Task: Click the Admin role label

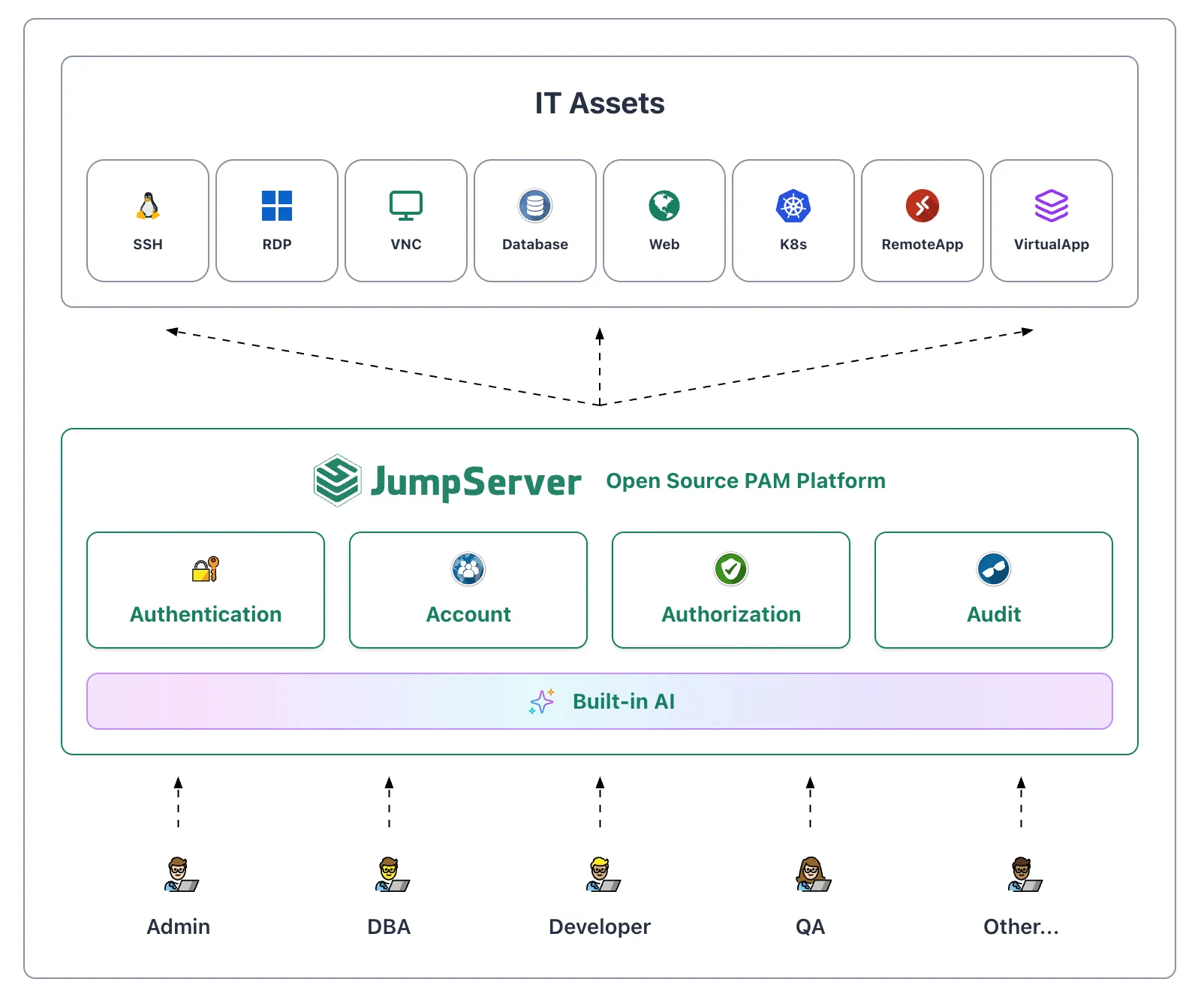Action: click(x=179, y=926)
